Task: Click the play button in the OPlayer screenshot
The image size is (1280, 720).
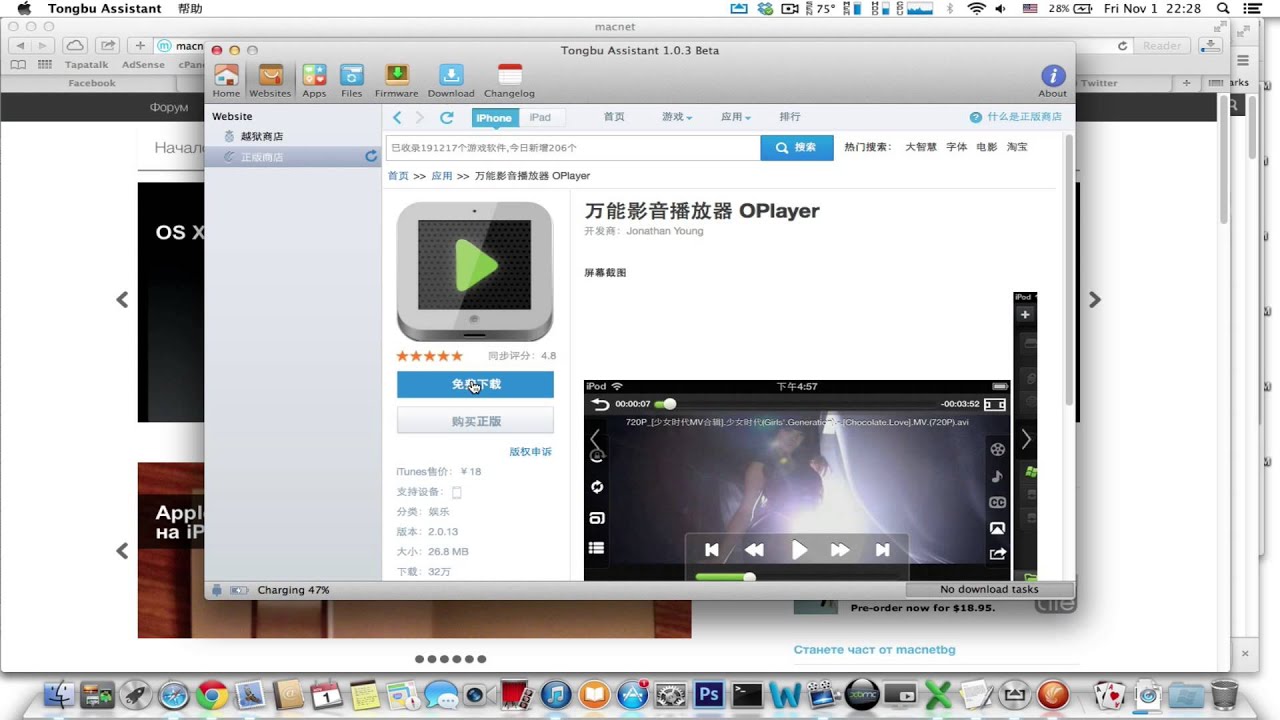Action: 799,550
